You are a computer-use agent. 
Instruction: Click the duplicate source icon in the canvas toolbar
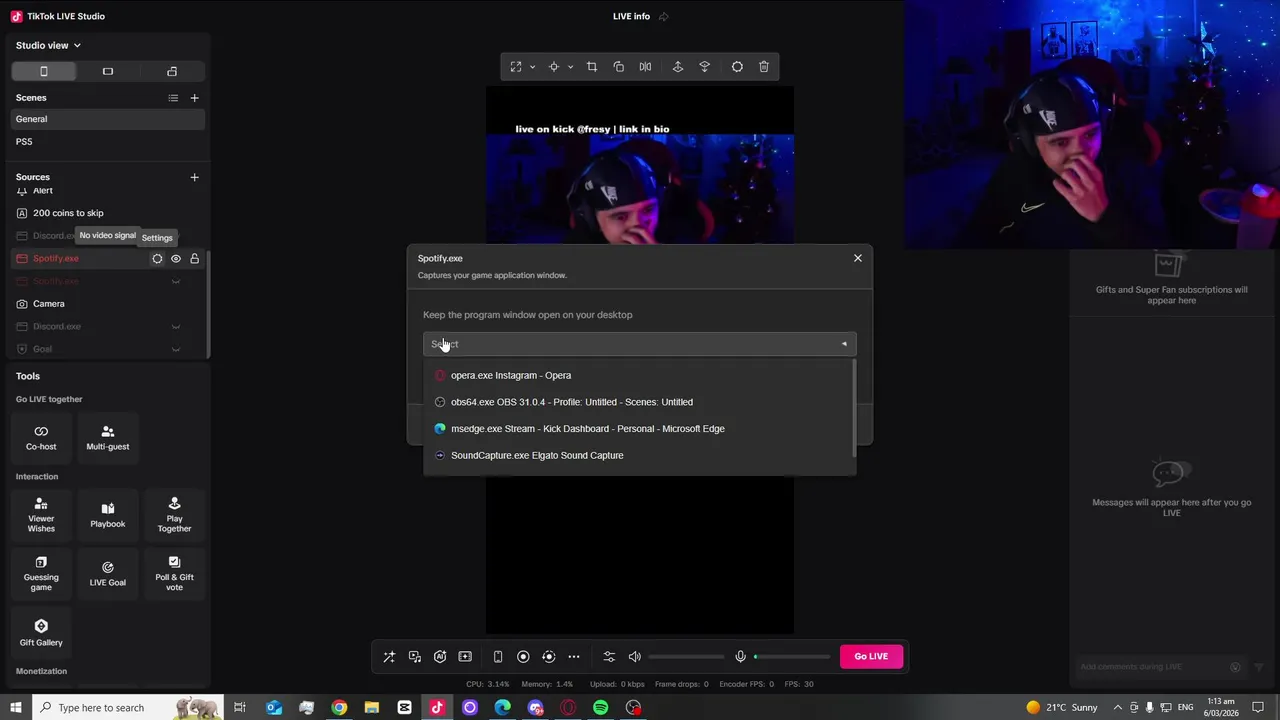pyautogui.click(x=618, y=67)
